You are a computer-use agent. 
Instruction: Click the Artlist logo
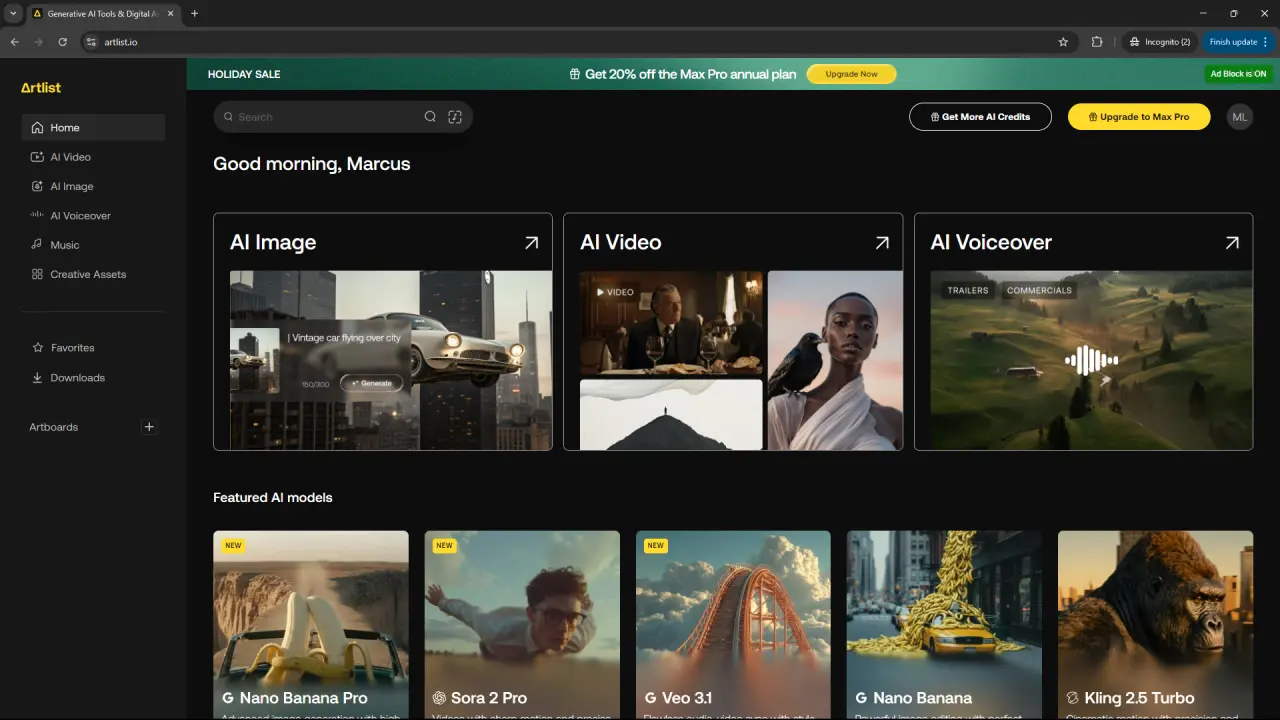[x=41, y=88]
